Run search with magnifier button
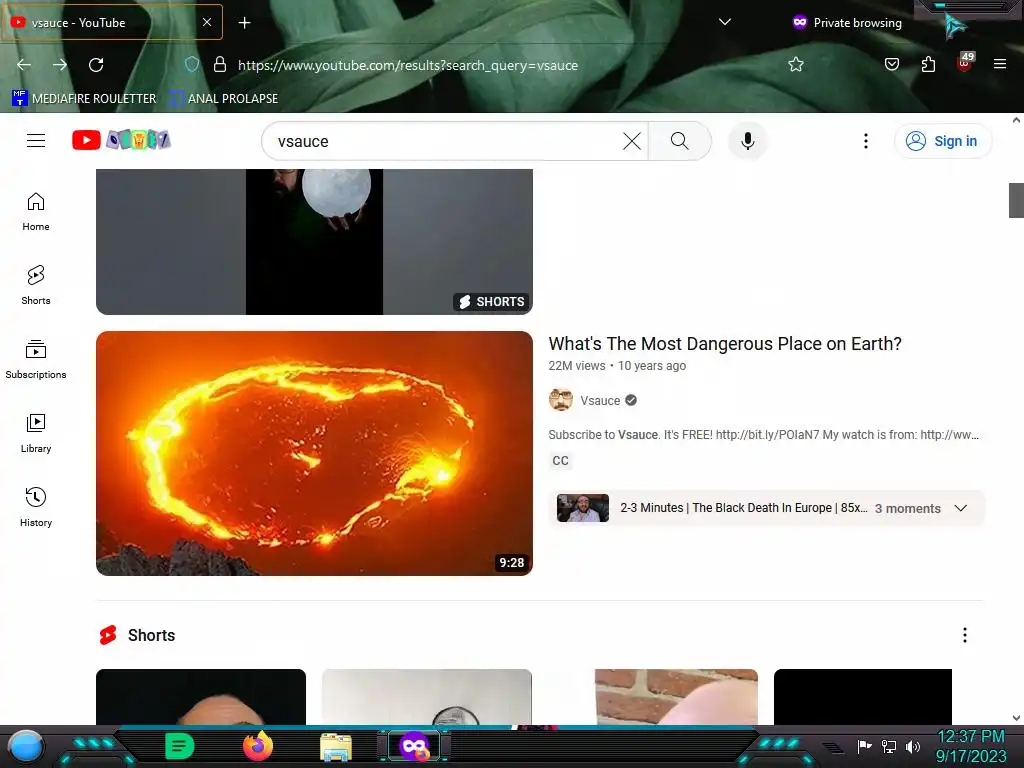This screenshot has width=1024, height=768. 679,141
